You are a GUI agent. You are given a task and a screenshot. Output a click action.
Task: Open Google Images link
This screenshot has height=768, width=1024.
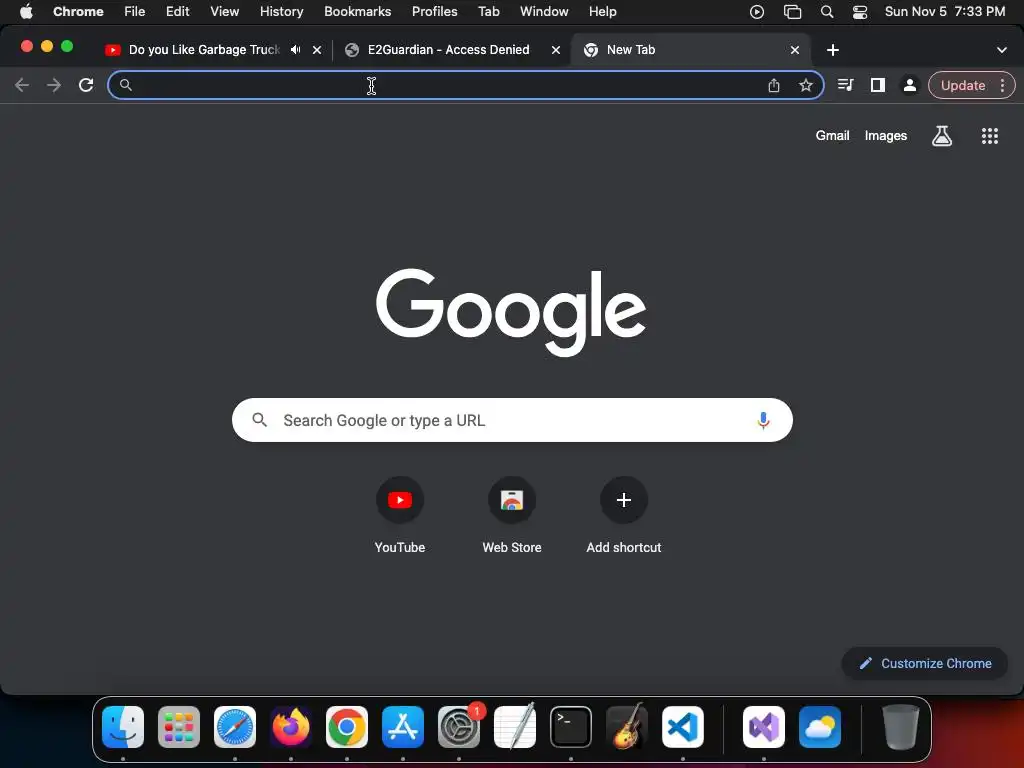click(x=886, y=135)
